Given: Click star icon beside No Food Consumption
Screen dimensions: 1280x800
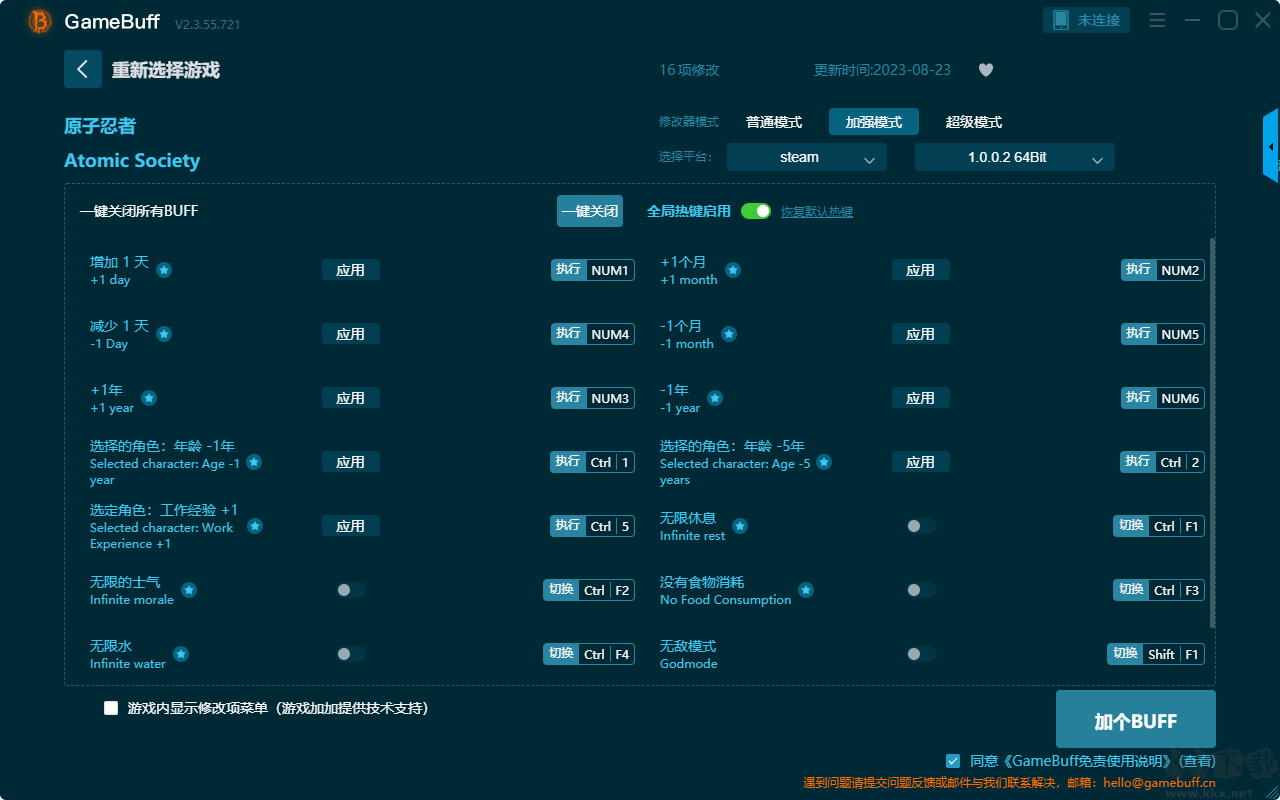Looking at the screenshot, I should [x=806, y=590].
